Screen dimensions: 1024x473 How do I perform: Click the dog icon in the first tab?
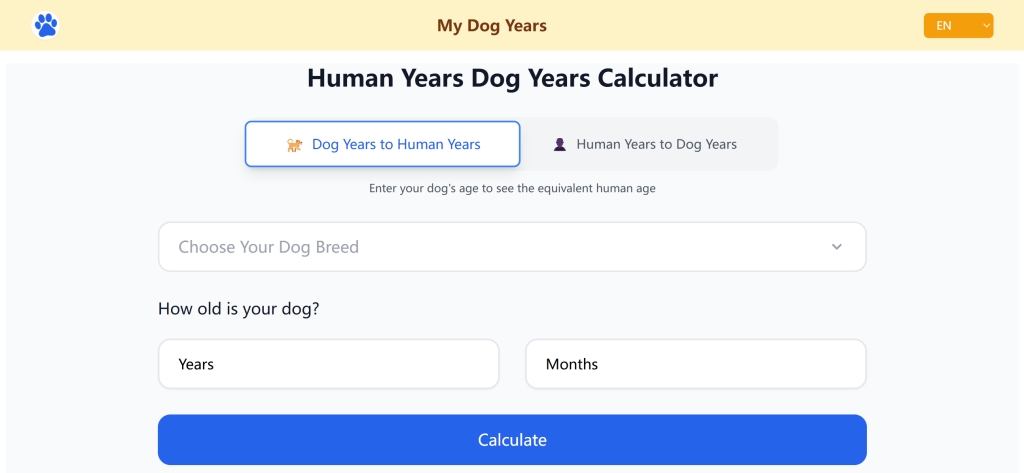294,145
